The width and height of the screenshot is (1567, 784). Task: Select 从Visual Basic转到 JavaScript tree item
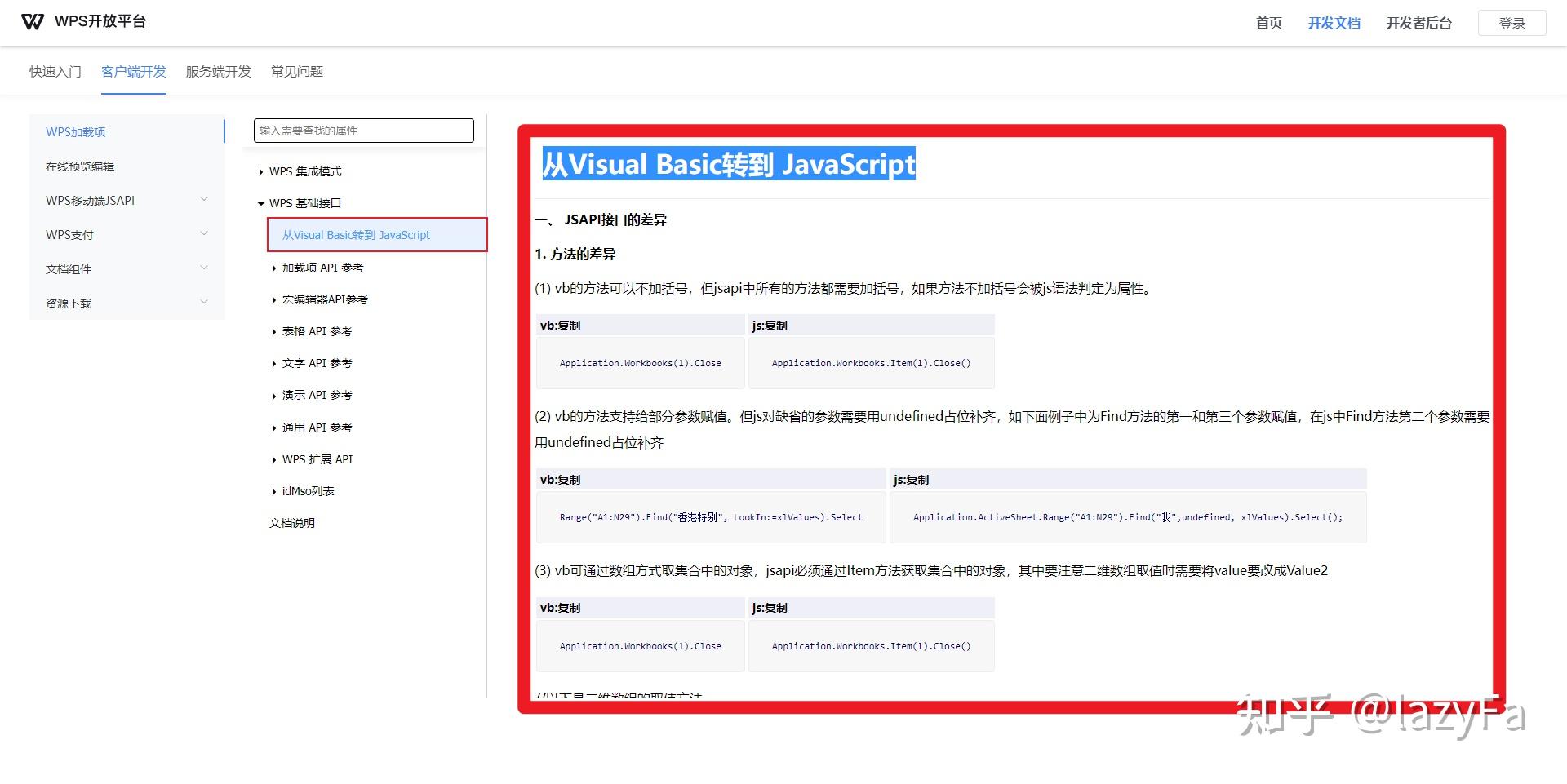pyautogui.click(x=356, y=234)
